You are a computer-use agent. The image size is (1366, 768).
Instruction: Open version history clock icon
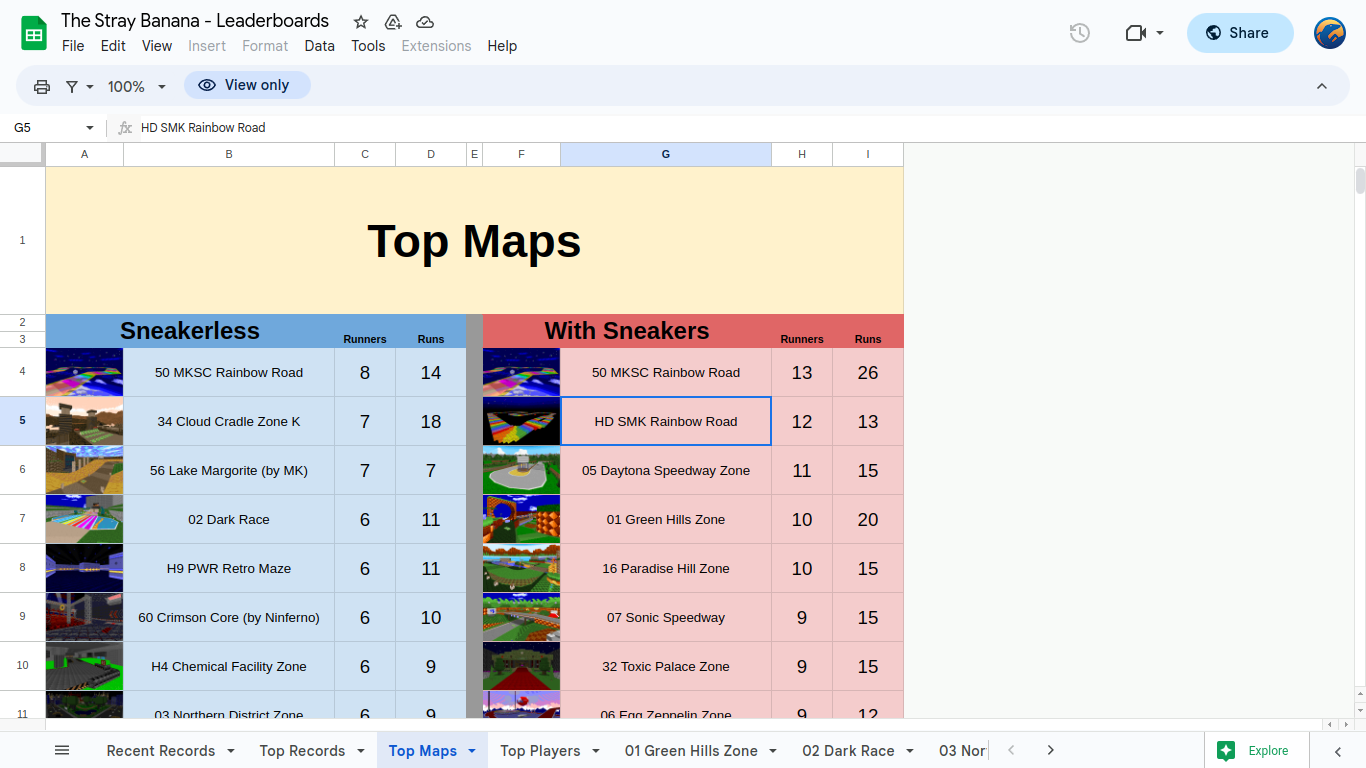(1079, 33)
